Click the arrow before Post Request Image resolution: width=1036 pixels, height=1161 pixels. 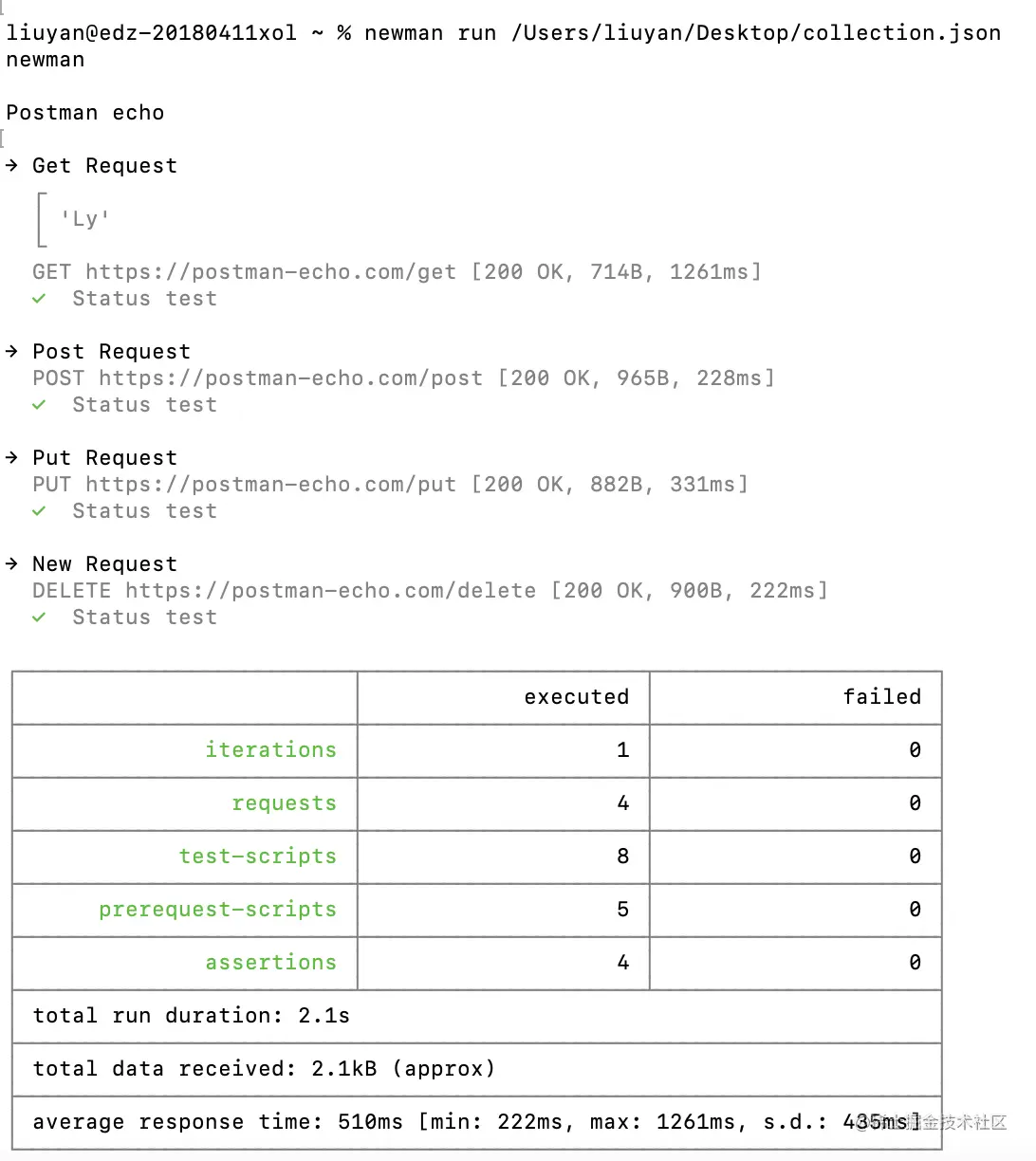pyautogui.click(x=11, y=352)
